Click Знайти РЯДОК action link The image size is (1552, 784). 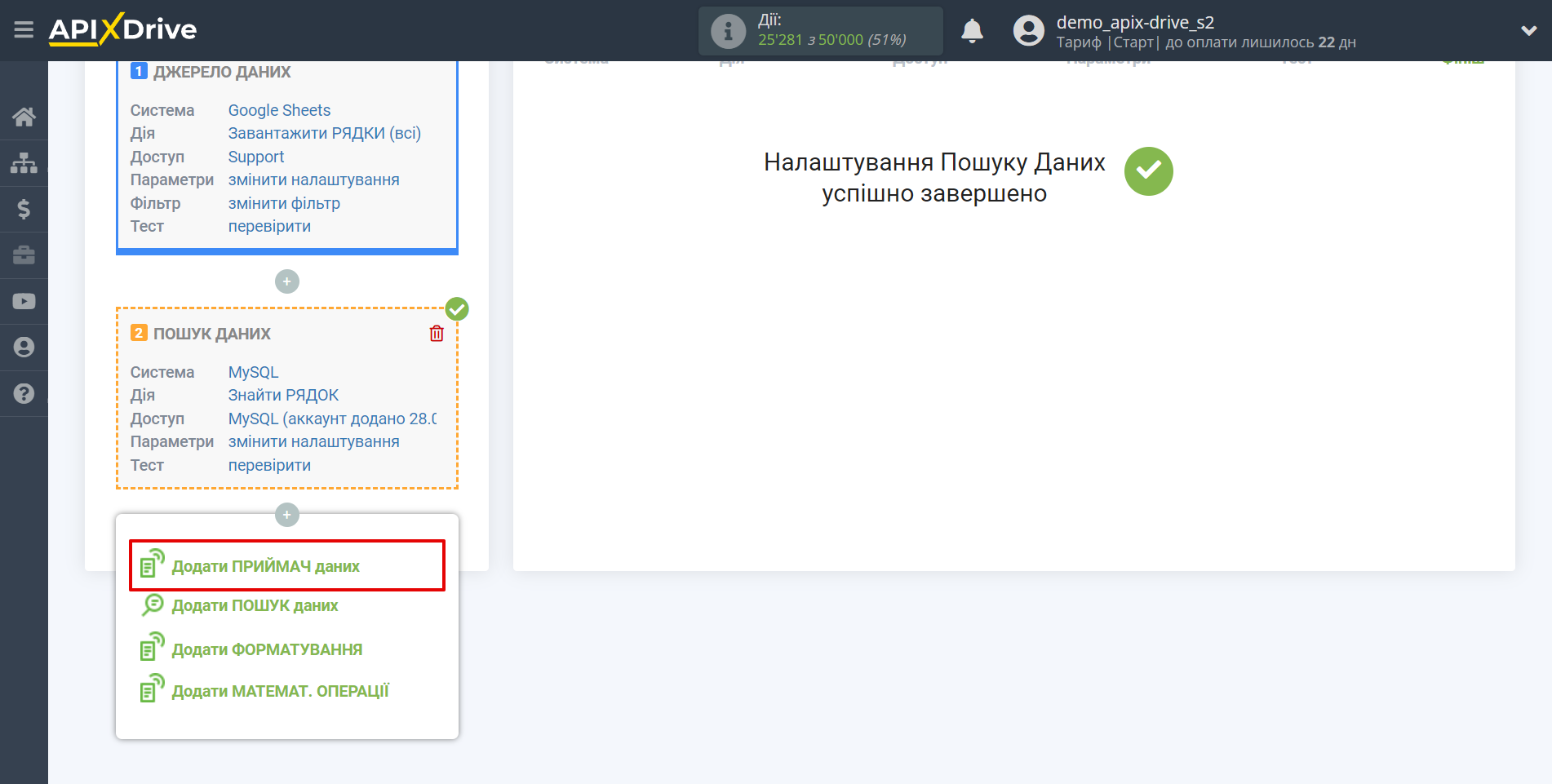click(283, 395)
